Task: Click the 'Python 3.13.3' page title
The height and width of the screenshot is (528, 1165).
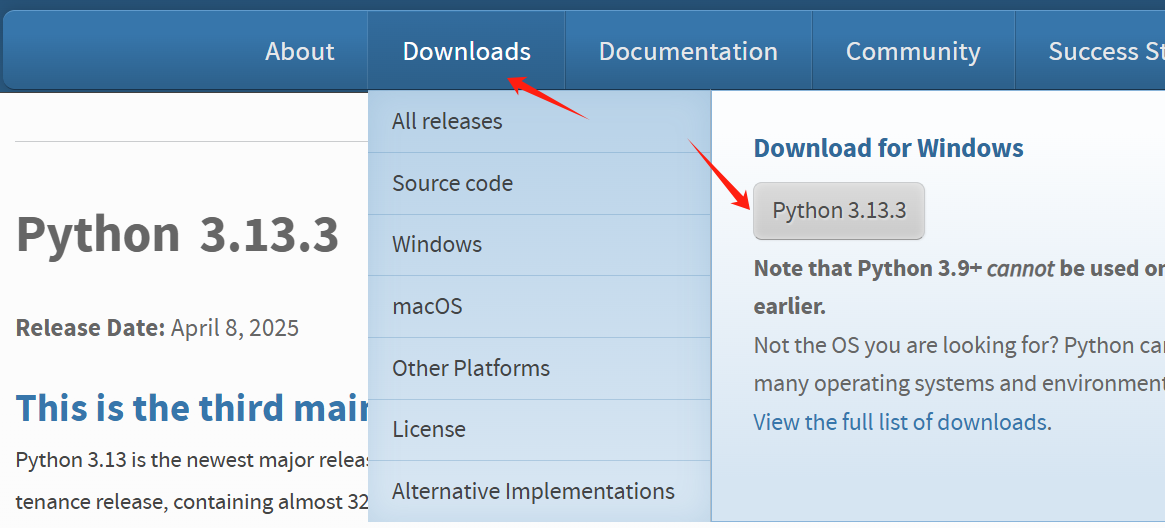Action: (x=178, y=234)
